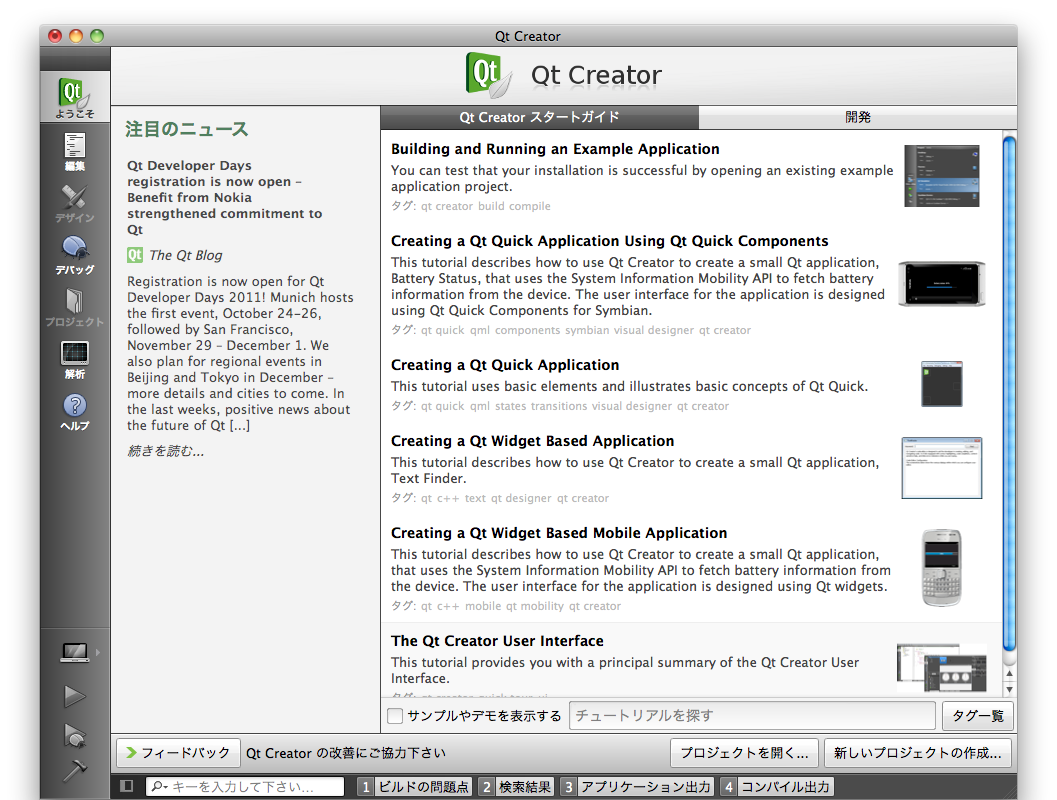The height and width of the screenshot is (800, 1057).
Task: Open the Help (ヘルプ) mode icon
Action: click(x=75, y=410)
